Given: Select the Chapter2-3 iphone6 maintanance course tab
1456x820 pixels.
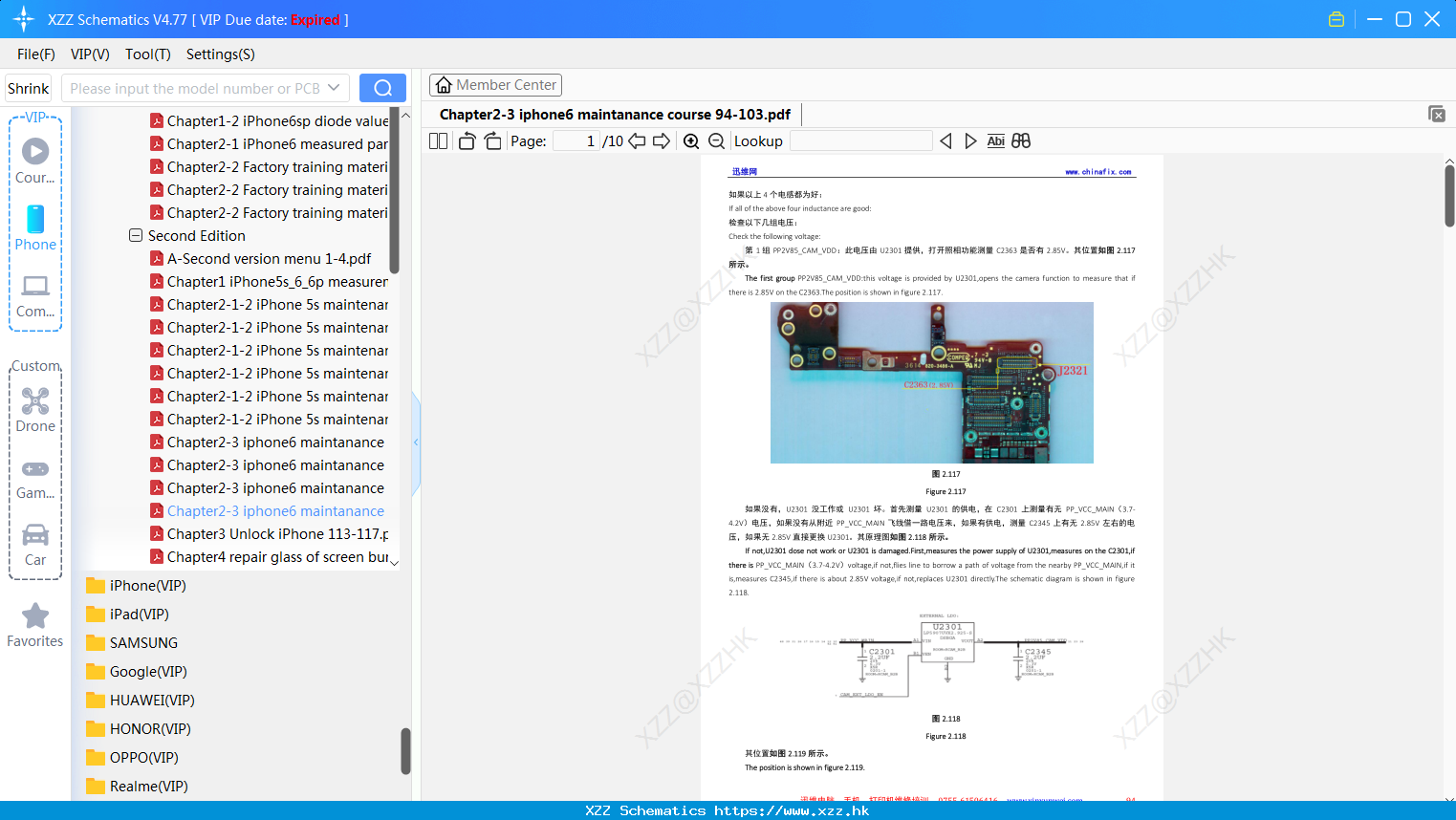Looking at the screenshot, I should (615, 115).
